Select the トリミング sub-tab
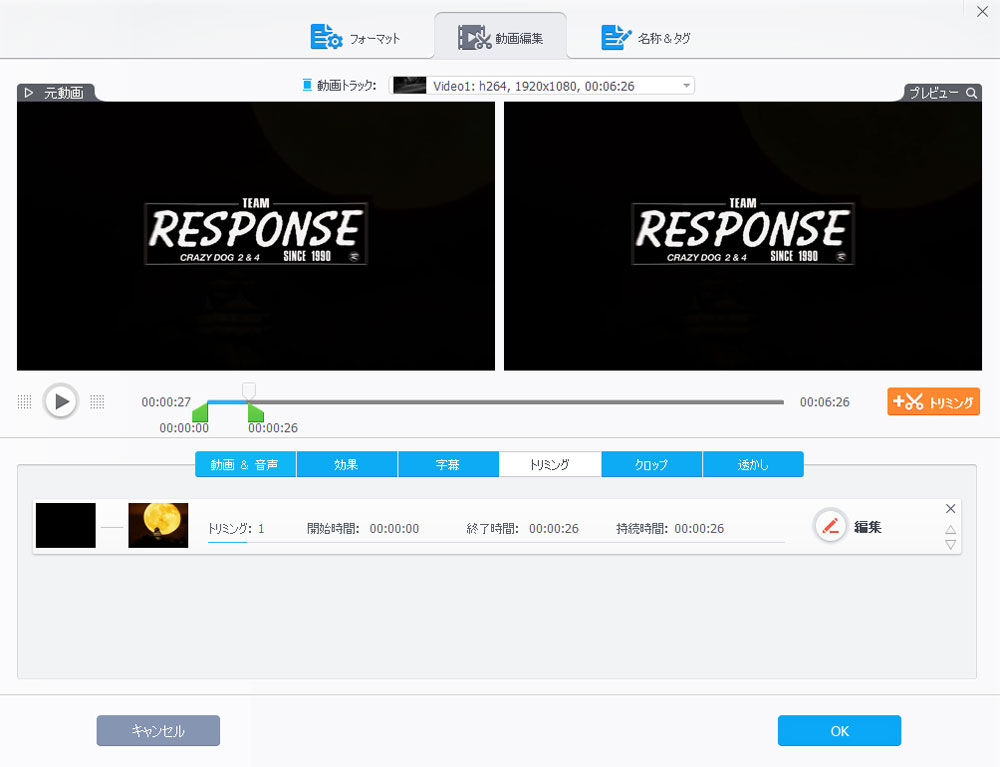Viewport: 1000px width, 767px height. (550, 464)
